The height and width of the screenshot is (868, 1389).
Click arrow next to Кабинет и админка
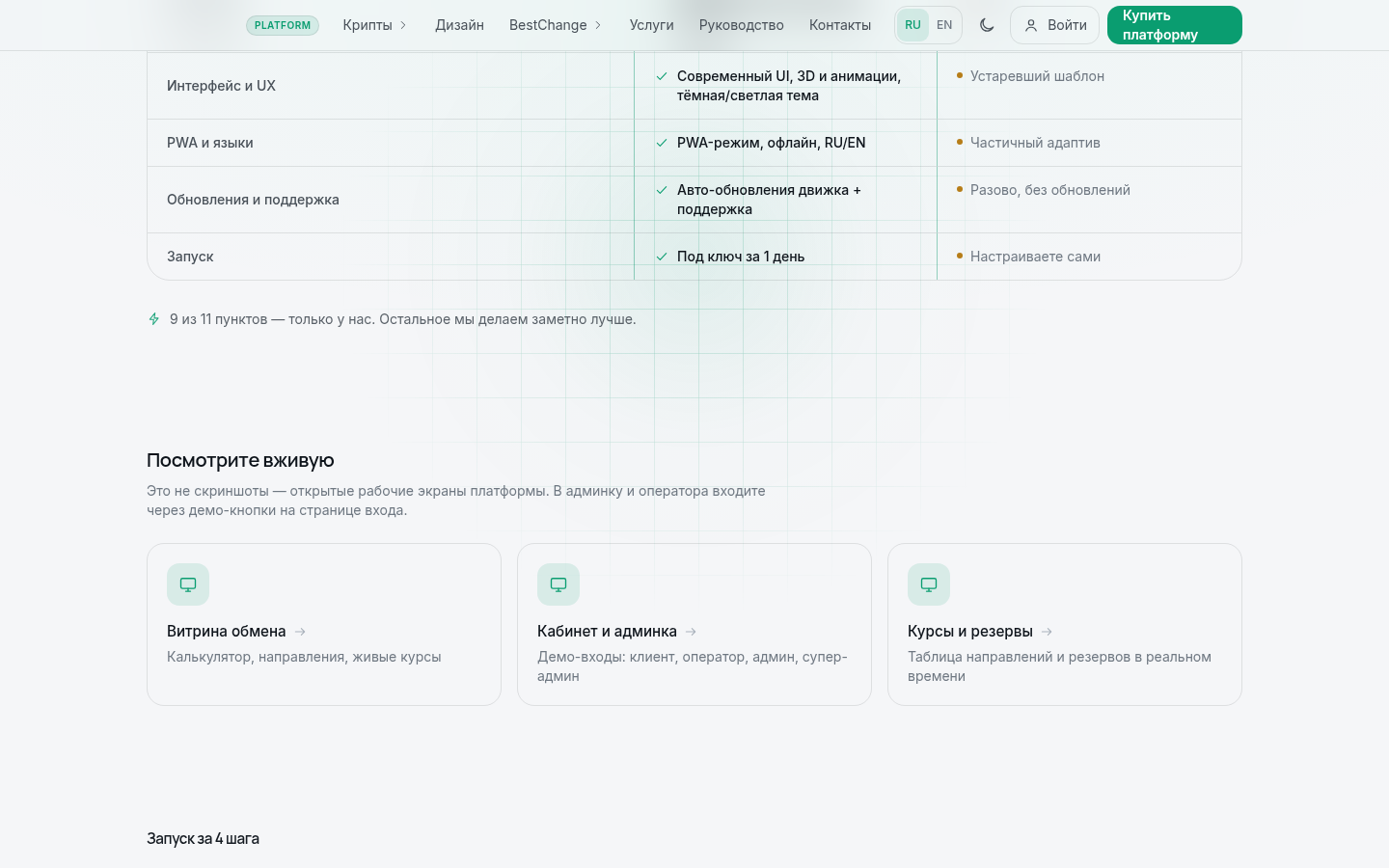(x=691, y=632)
